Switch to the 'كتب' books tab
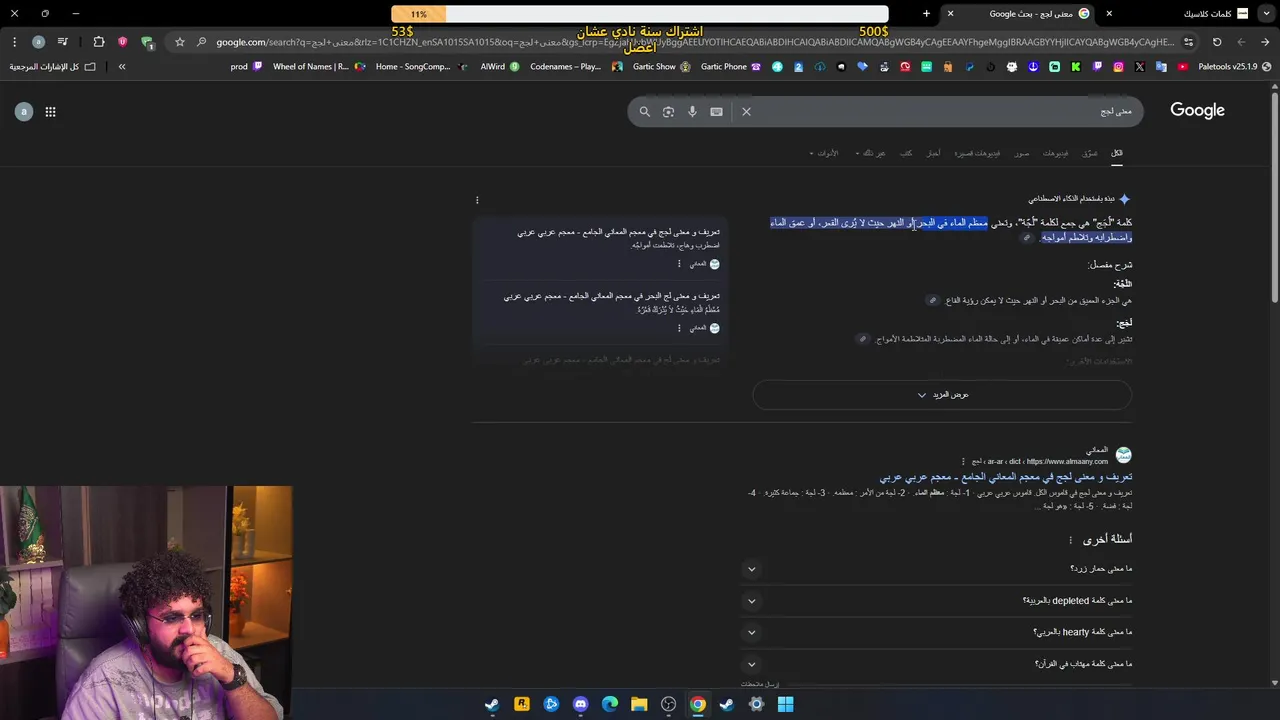The width and height of the screenshot is (1280, 720). 906,153
